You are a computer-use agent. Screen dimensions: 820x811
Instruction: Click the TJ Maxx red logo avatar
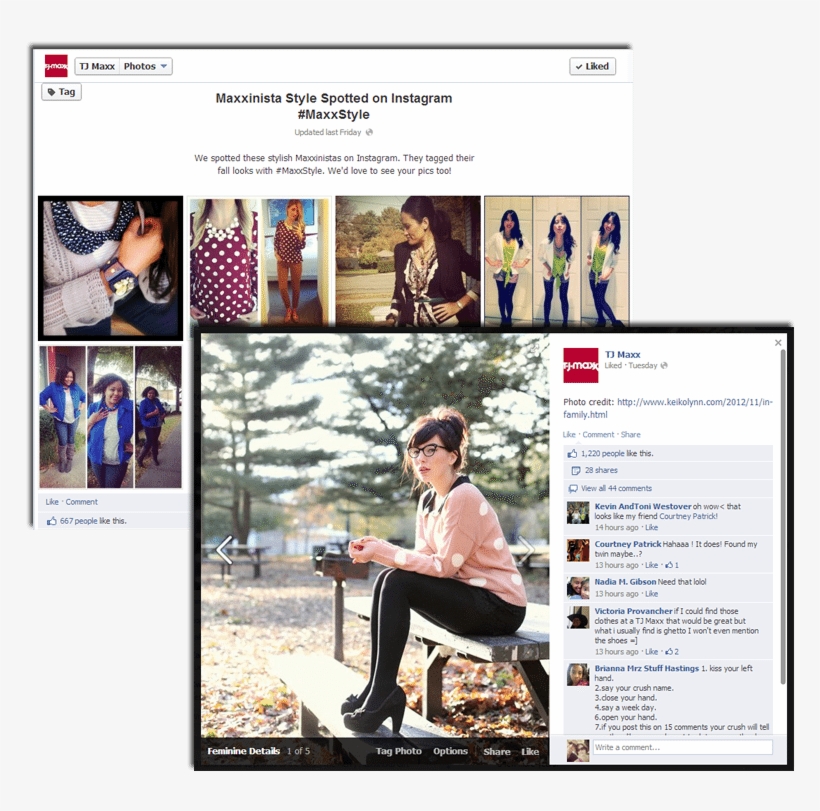[x=579, y=364]
